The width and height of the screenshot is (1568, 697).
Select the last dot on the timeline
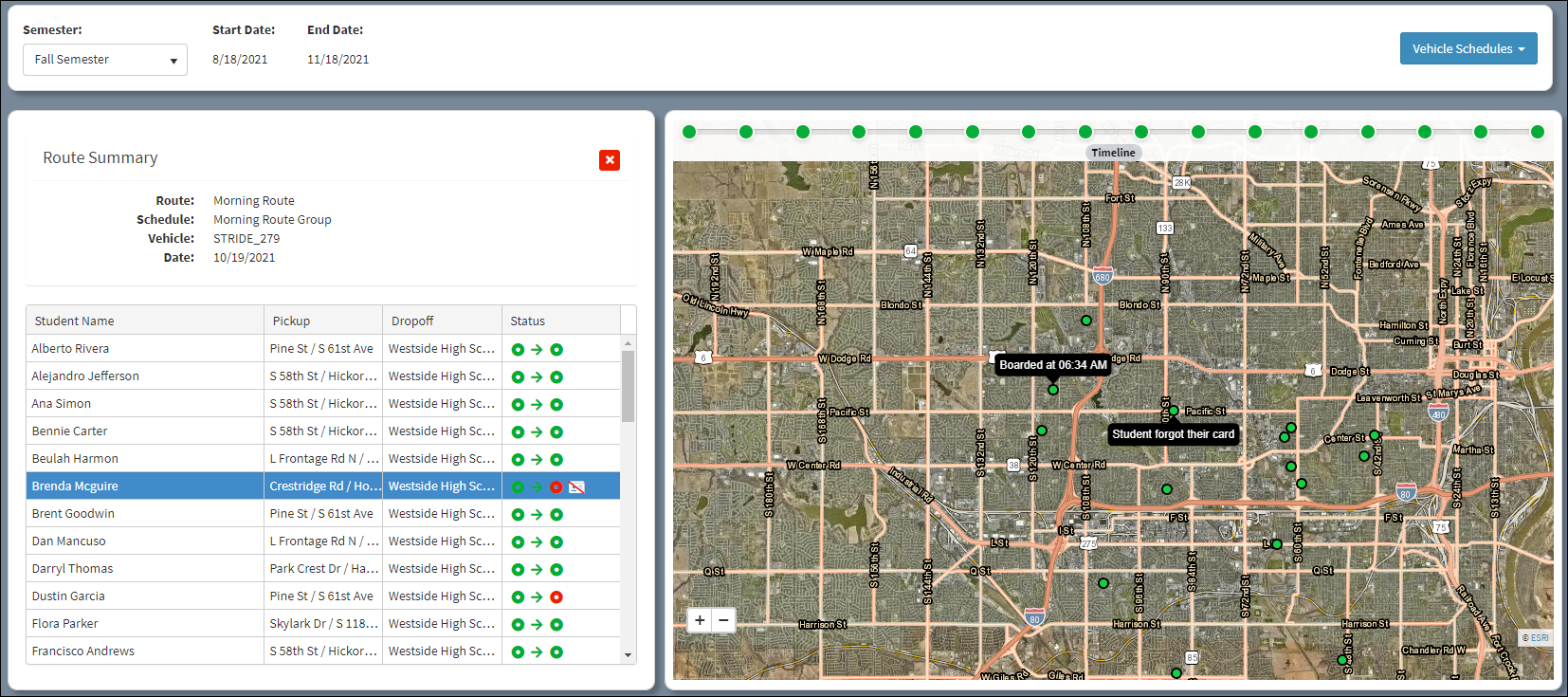1538,132
